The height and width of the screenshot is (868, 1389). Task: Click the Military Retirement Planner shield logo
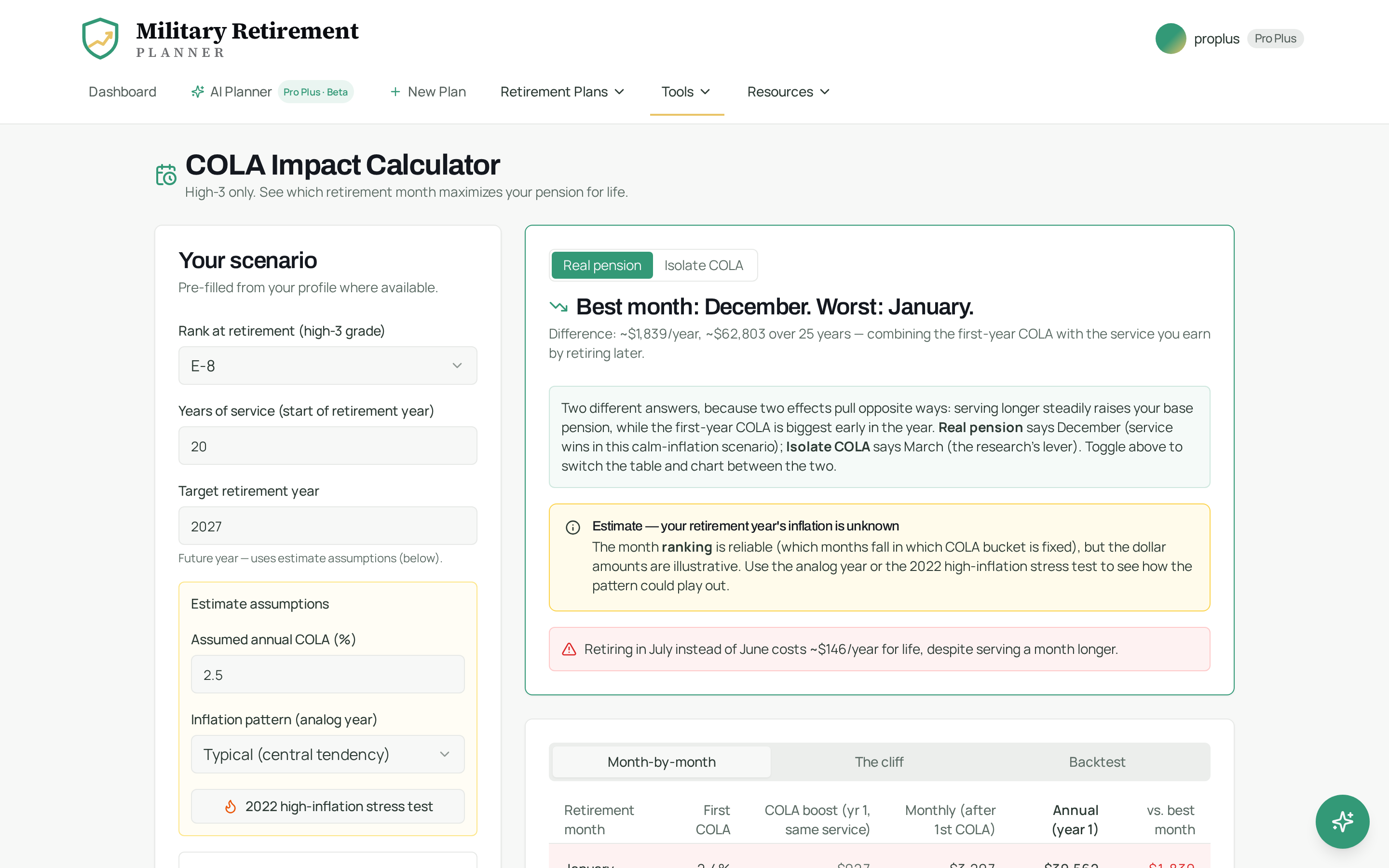pos(100,39)
